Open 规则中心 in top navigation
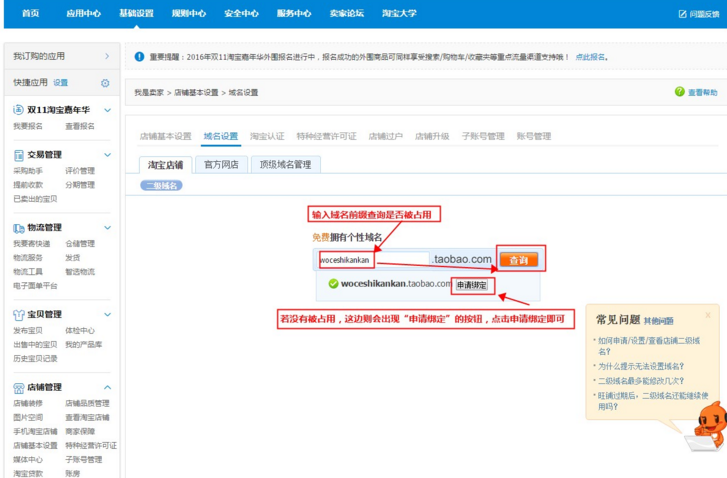 pyautogui.click(x=189, y=13)
